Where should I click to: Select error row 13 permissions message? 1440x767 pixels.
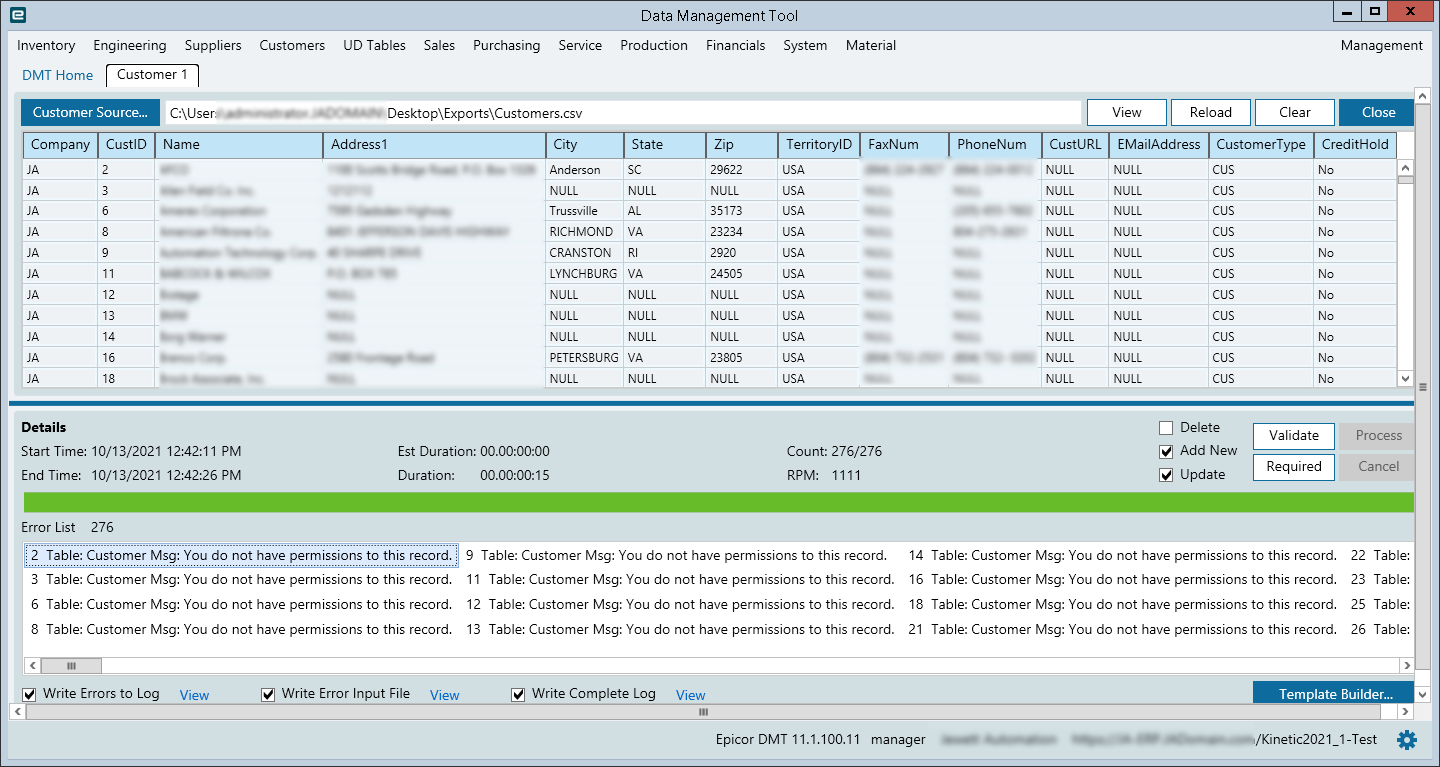click(x=680, y=629)
